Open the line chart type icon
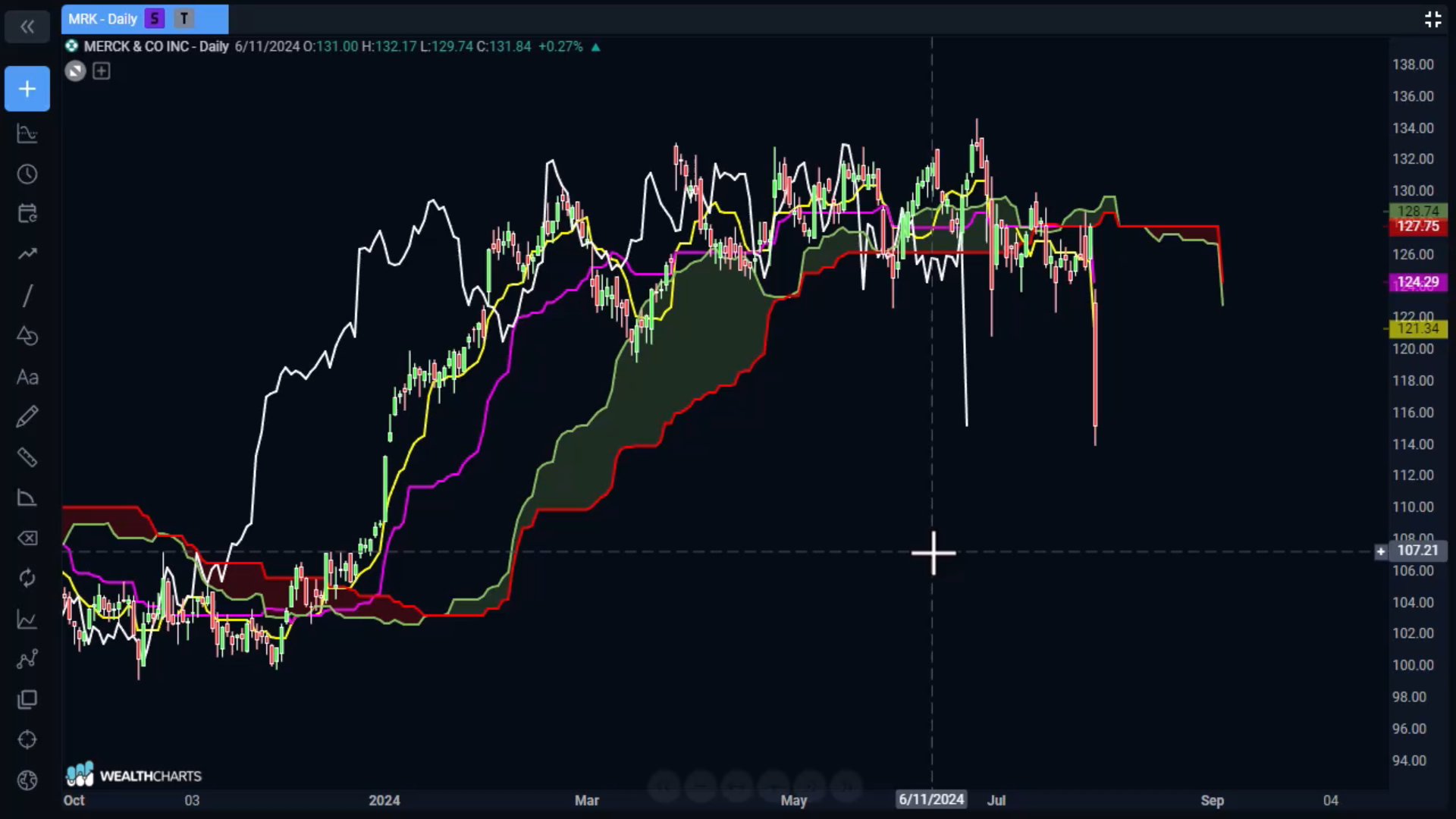 (27, 620)
